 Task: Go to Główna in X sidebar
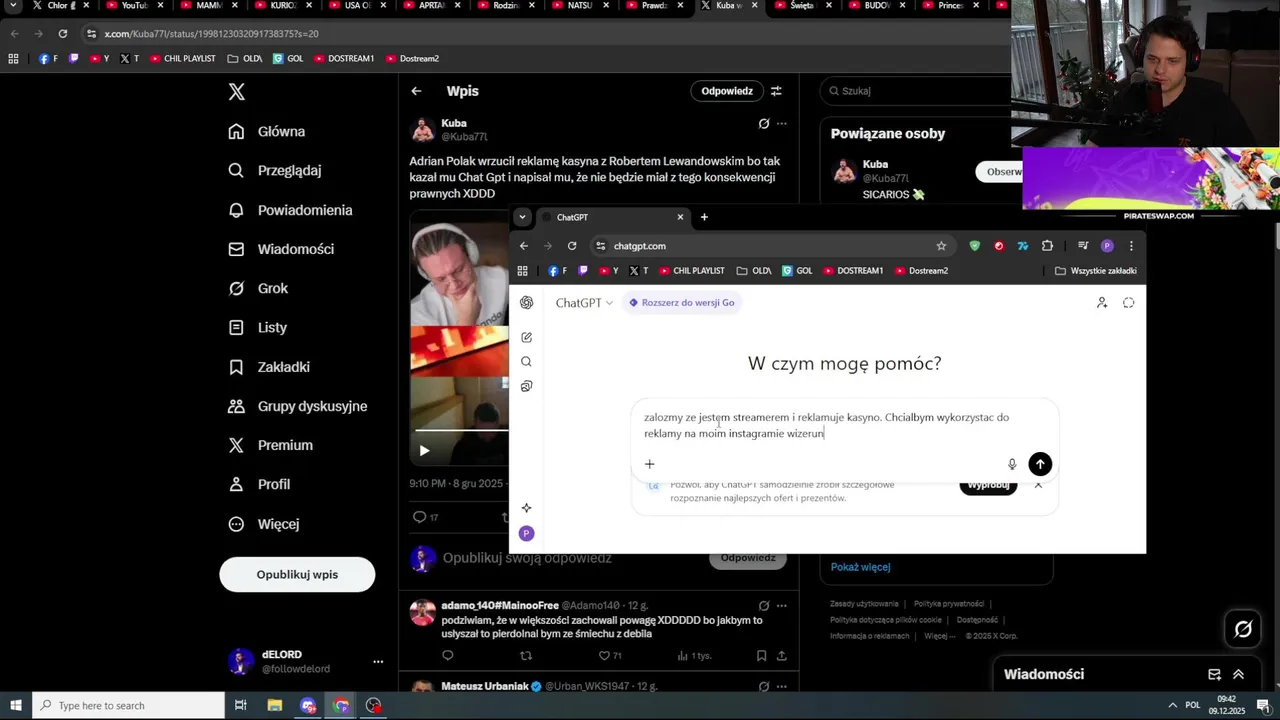coord(267,131)
